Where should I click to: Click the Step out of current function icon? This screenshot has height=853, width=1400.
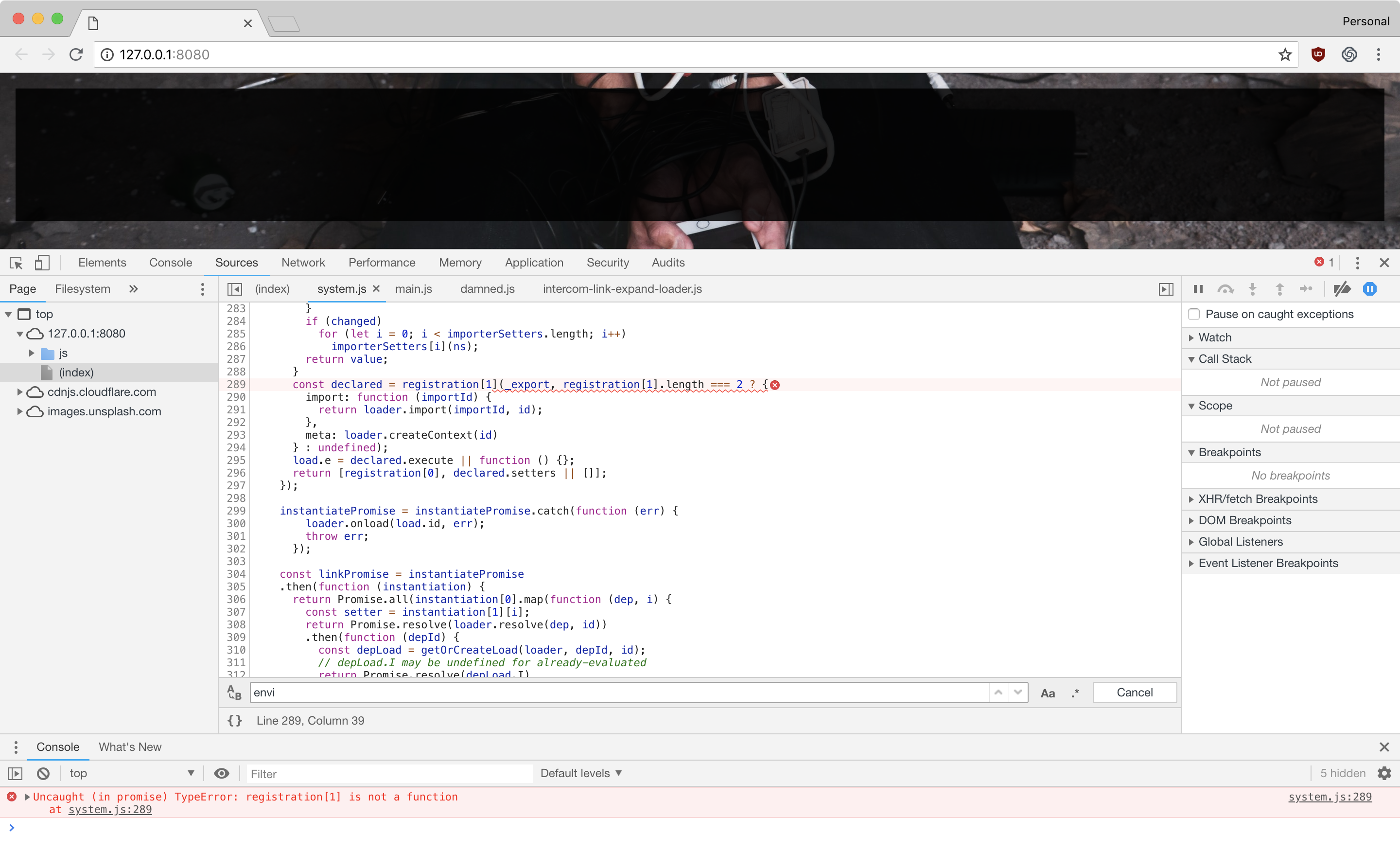pyautogui.click(x=1279, y=289)
